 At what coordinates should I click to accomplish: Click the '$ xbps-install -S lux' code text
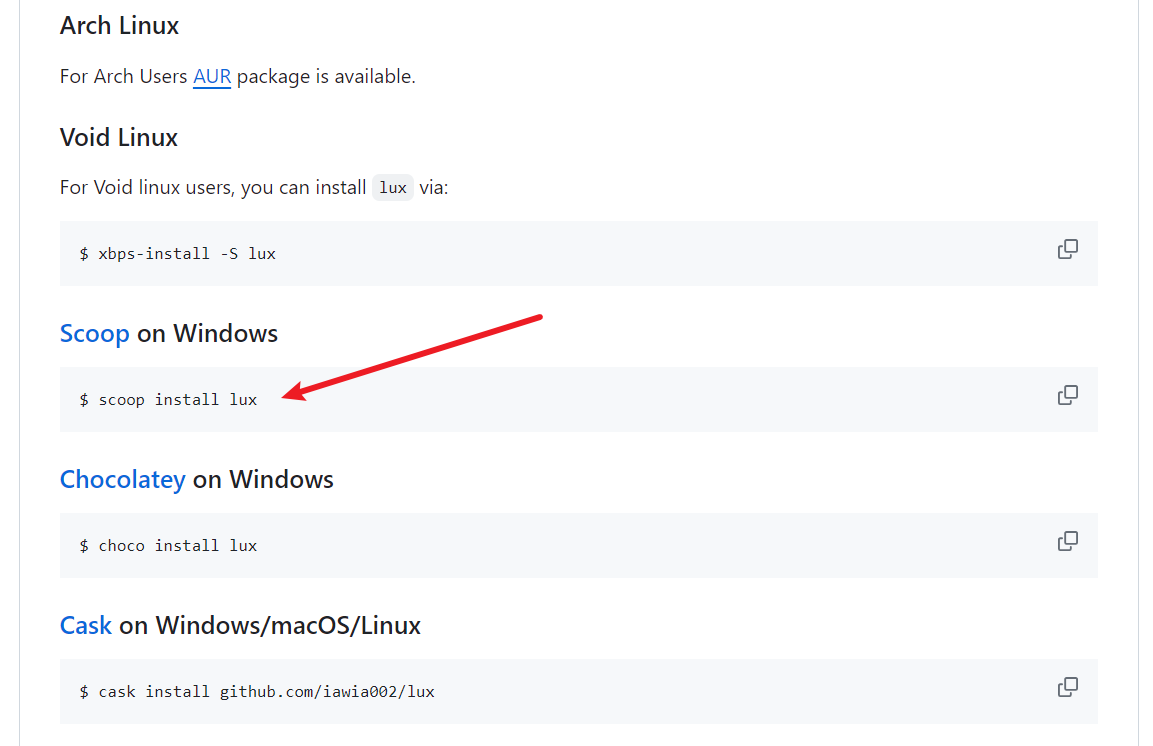[x=177, y=254]
